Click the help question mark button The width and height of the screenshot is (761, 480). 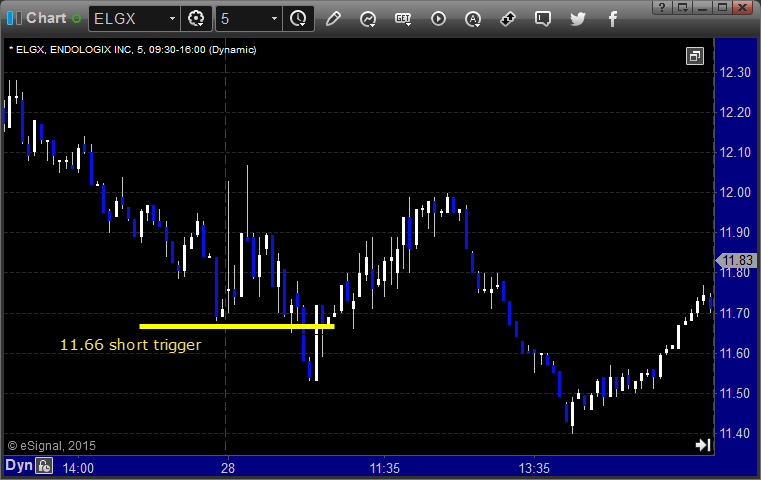[x=662, y=7]
